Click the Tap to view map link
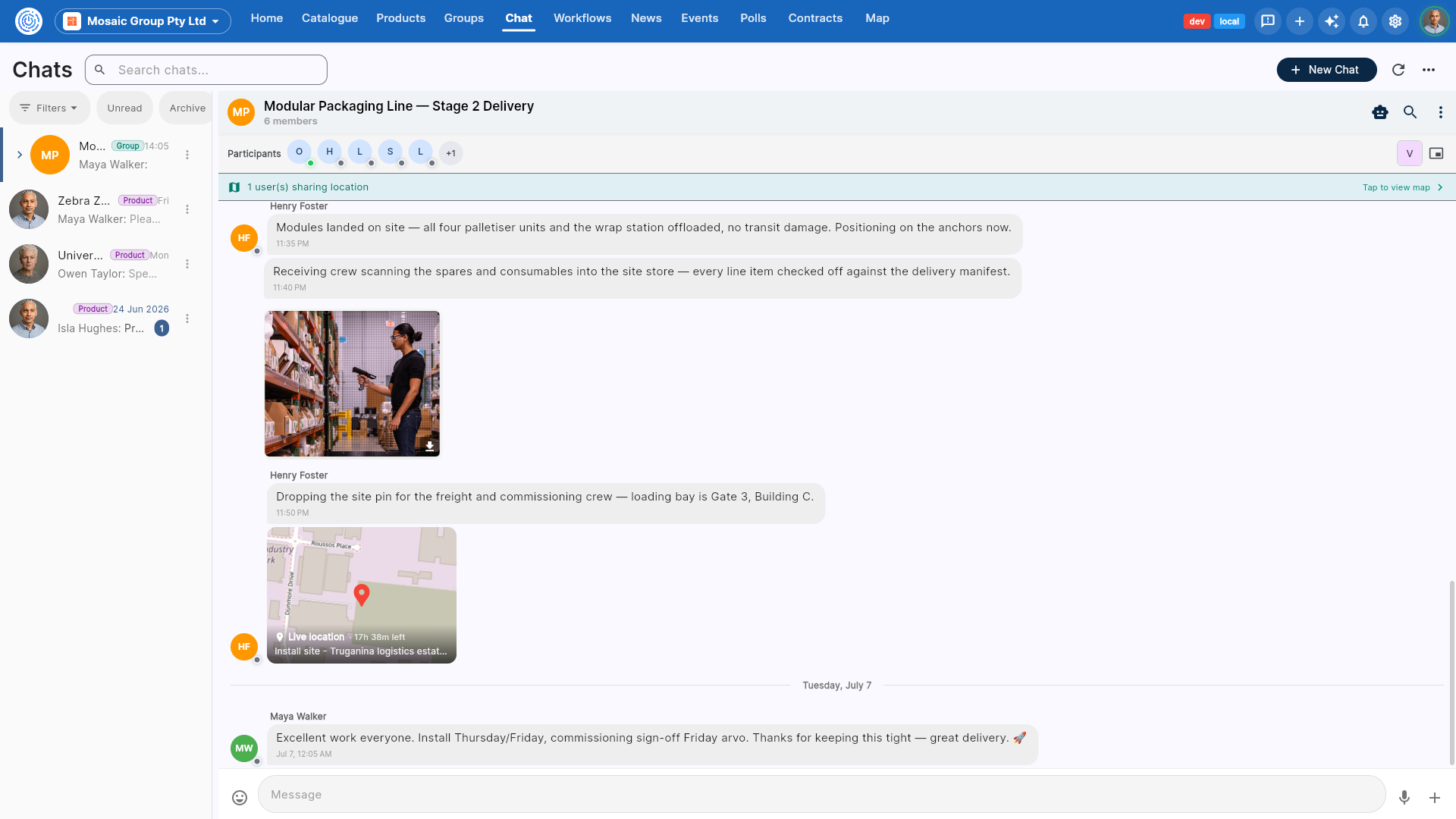 (x=1396, y=187)
